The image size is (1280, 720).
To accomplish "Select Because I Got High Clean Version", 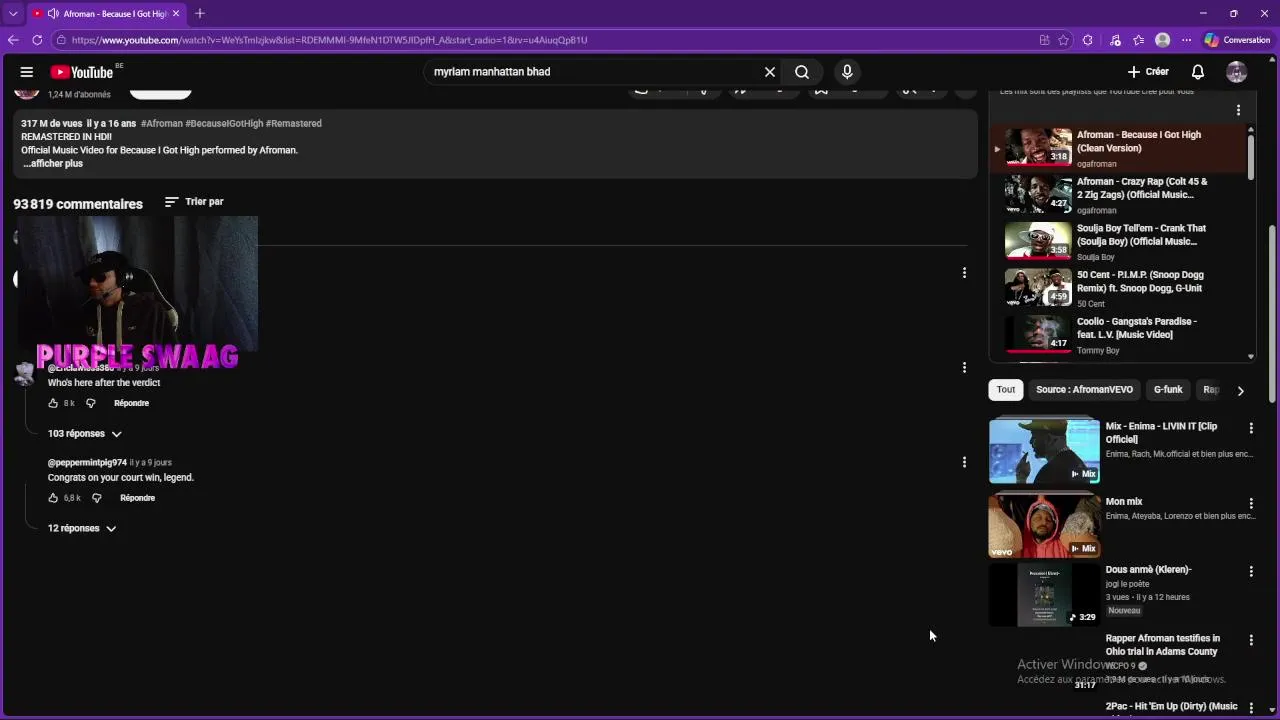I will [x=1117, y=148].
